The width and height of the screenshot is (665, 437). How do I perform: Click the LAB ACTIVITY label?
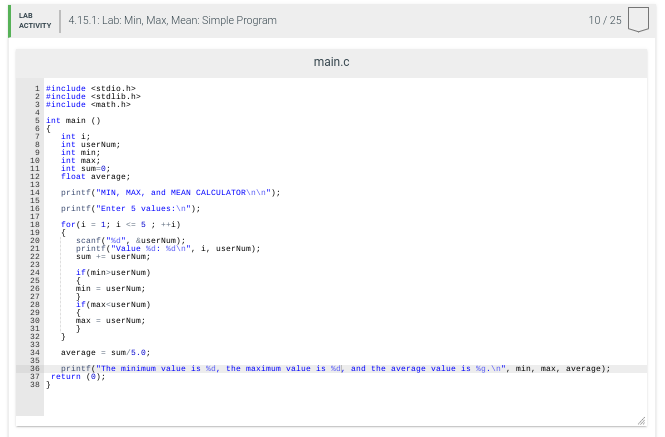35,20
